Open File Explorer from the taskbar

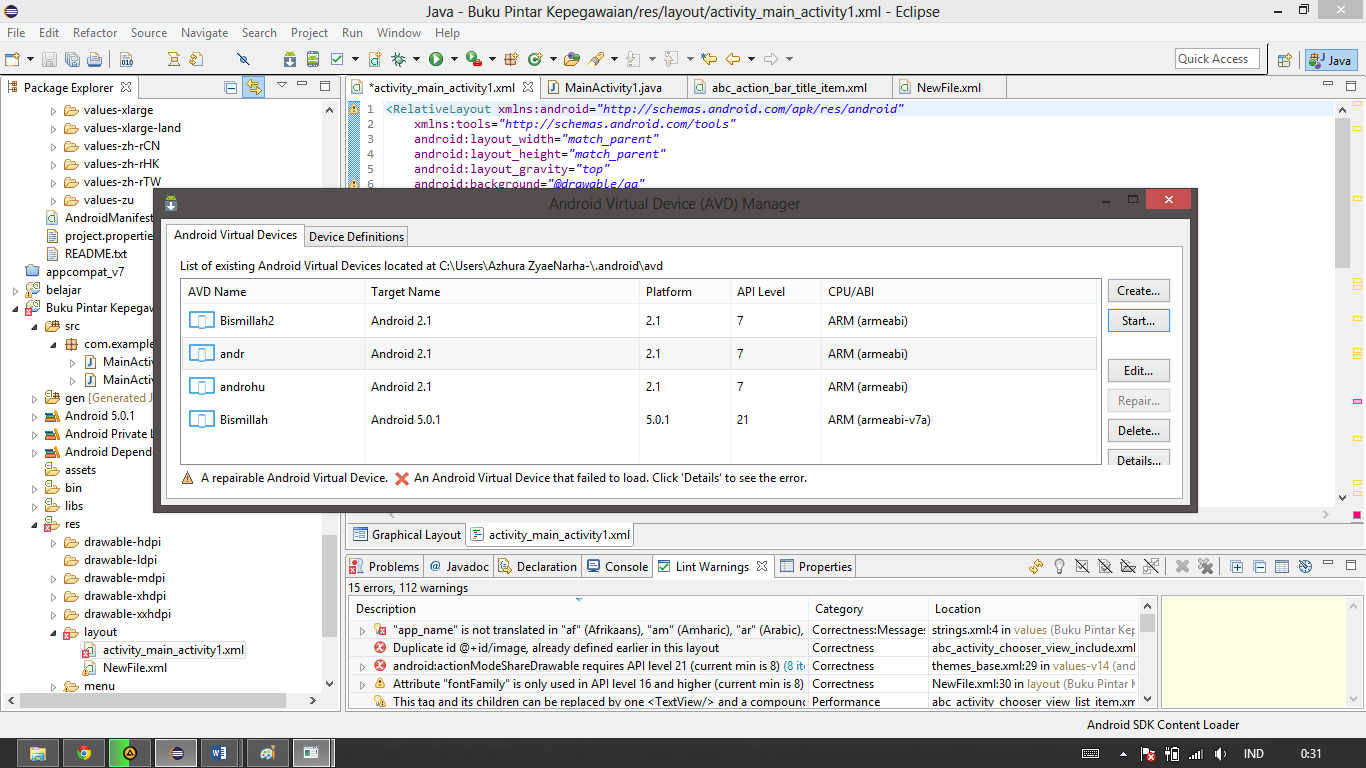point(38,753)
